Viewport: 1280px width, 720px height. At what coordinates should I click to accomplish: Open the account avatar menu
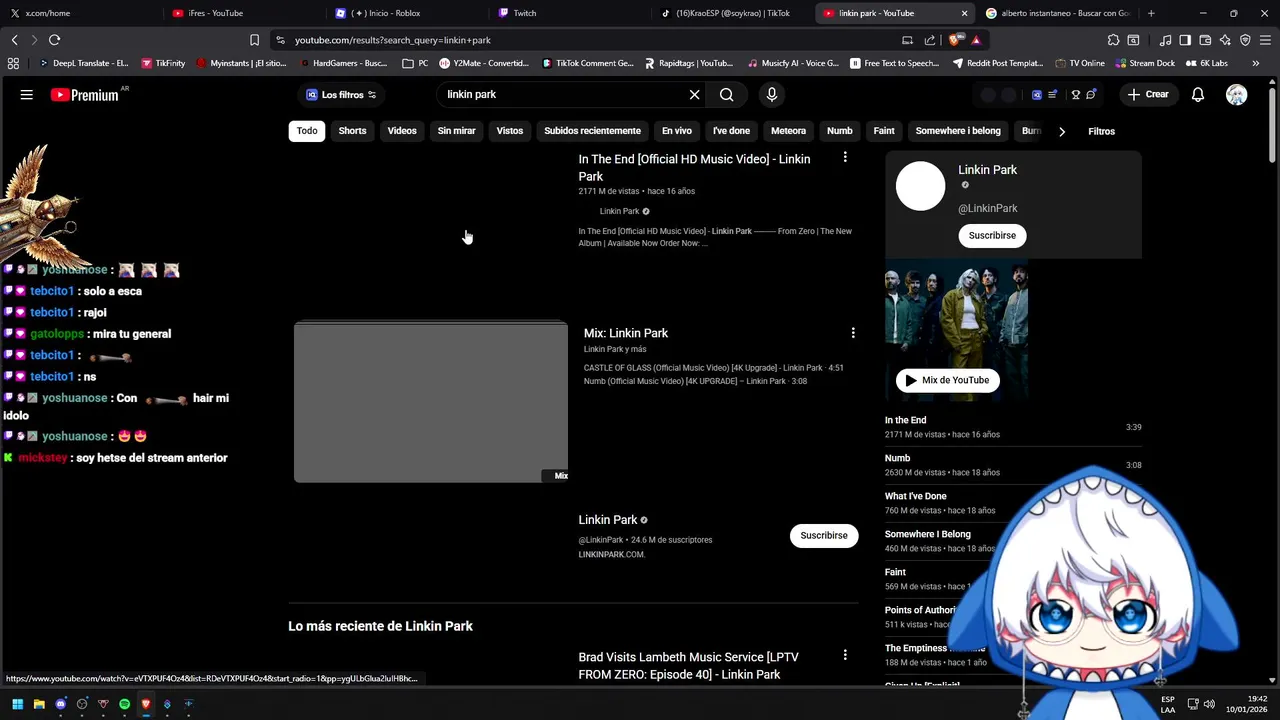[1237, 95]
